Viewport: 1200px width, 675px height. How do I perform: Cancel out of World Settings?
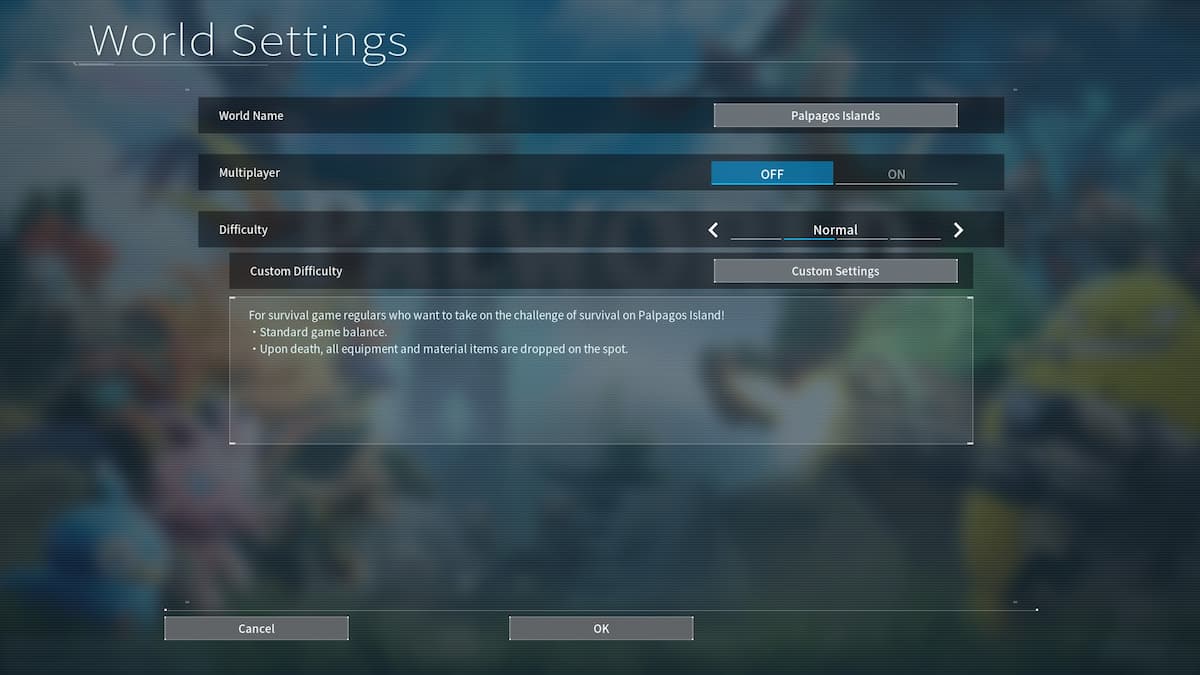[256, 628]
